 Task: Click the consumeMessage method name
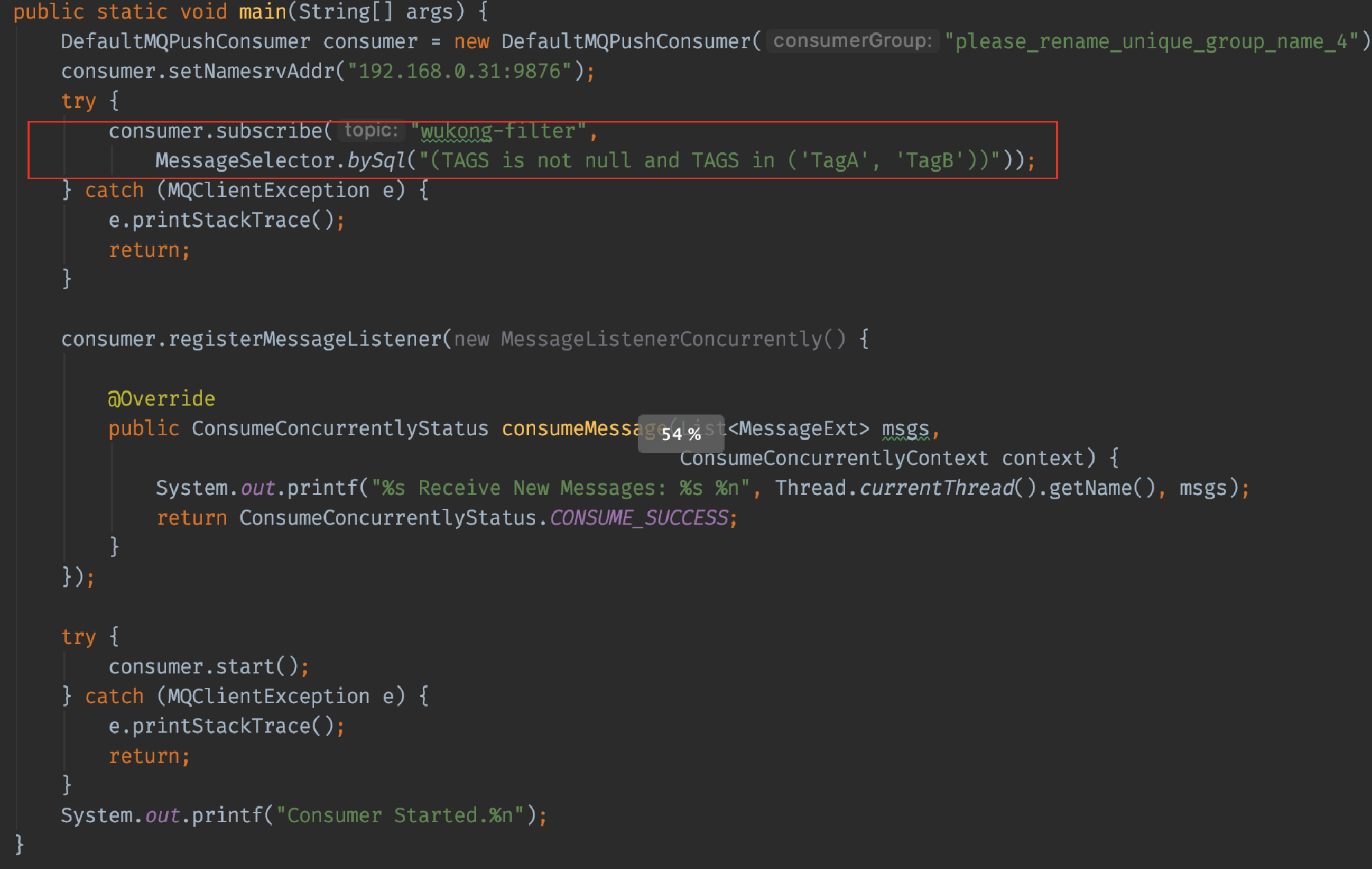point(572,428)
